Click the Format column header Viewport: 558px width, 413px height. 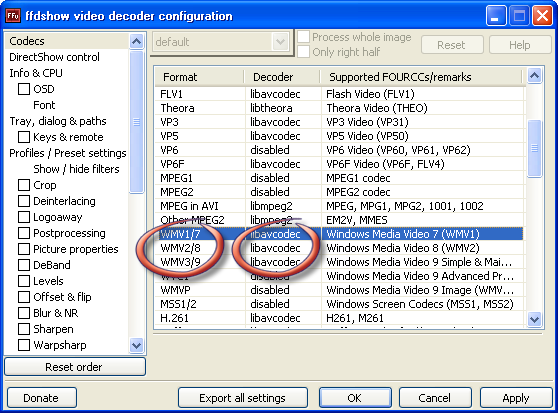pyautogui.click(x=200, y=77)
